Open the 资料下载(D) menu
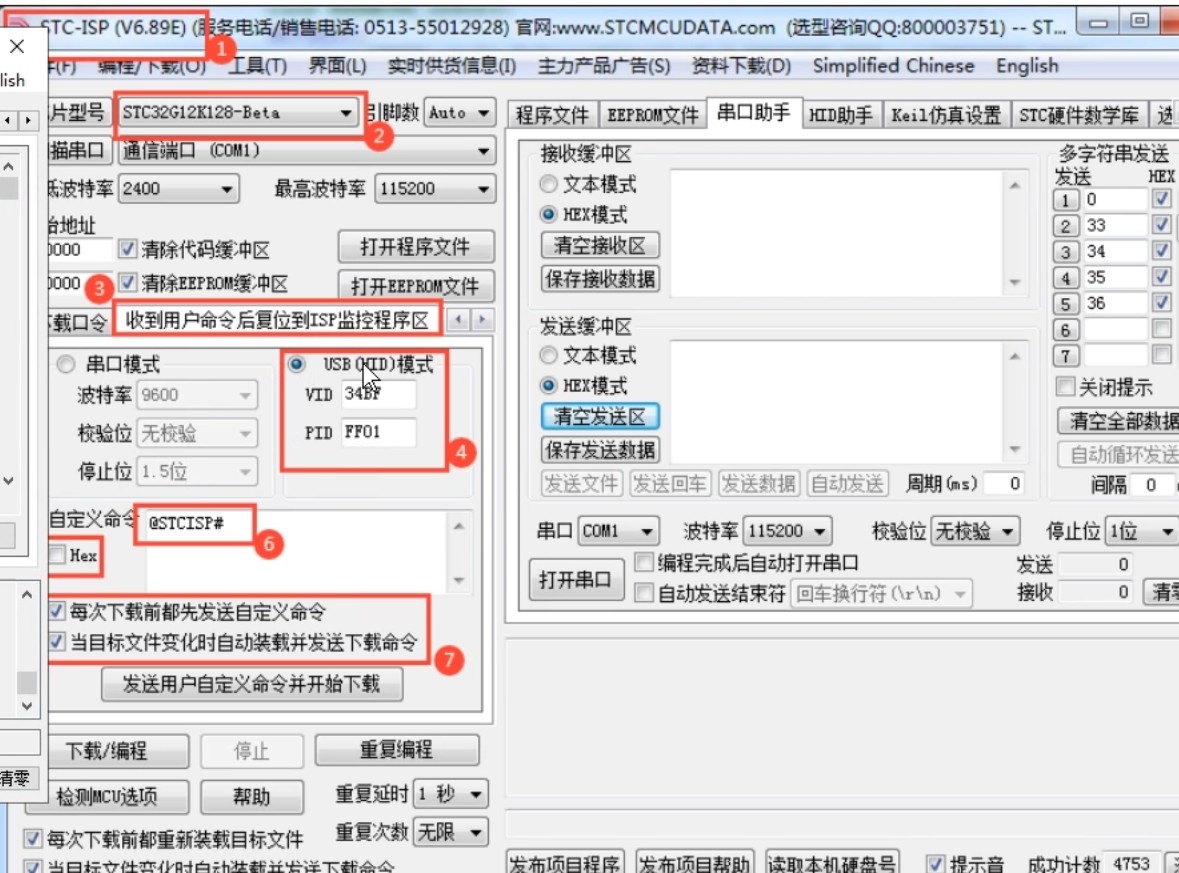The image size is (1179, 873). (741, 66)
